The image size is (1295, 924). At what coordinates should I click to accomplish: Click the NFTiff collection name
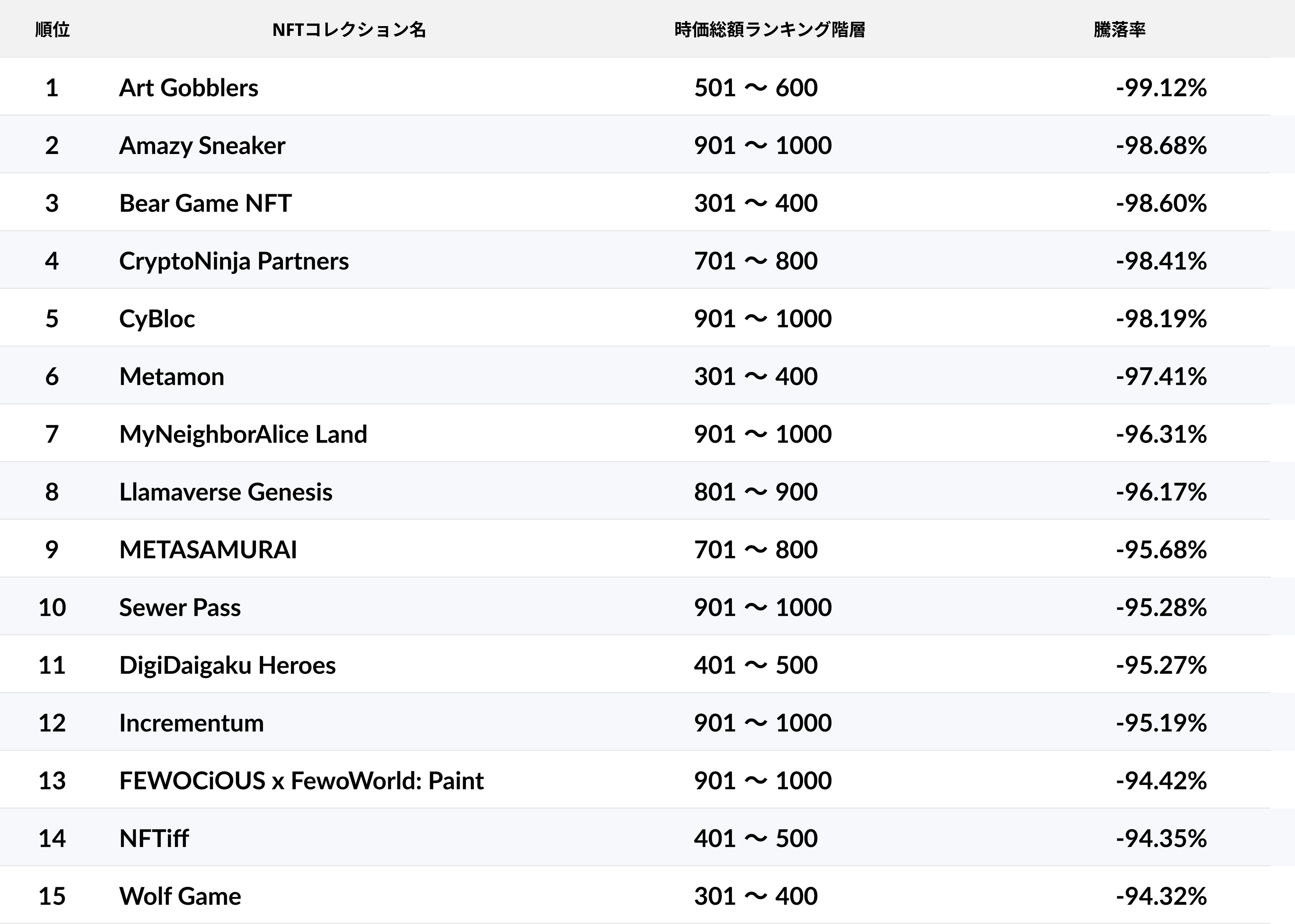(154, 839)
